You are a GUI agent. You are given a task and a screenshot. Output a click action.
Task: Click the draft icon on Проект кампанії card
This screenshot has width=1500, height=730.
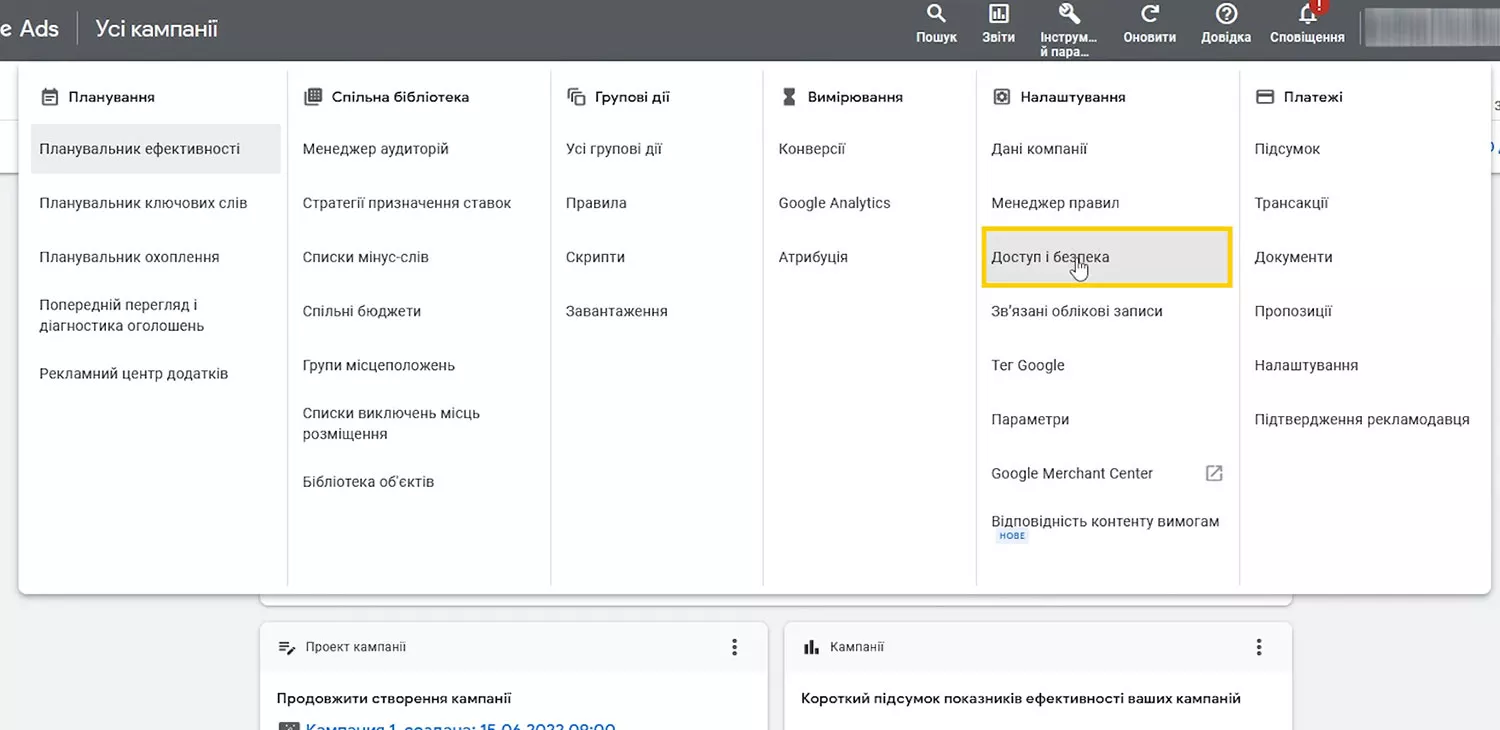(287, 648)
